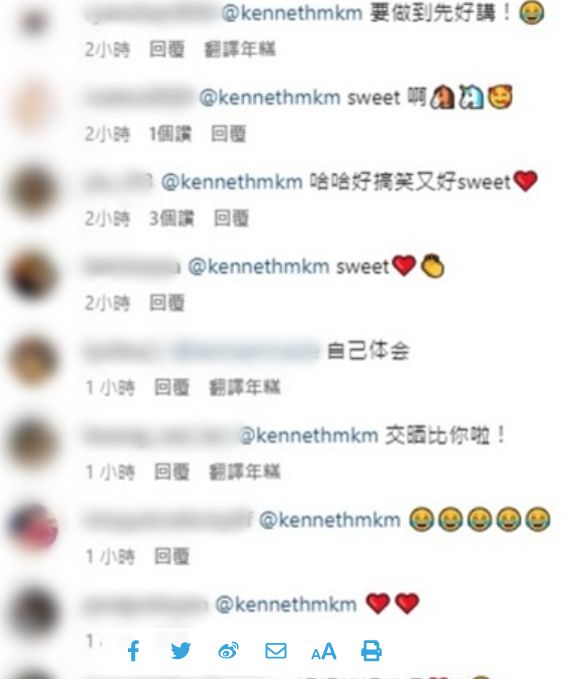Click 回覆 under the 自己体会 comment
Screen dimensions: 574x679
tap(172, 387)
